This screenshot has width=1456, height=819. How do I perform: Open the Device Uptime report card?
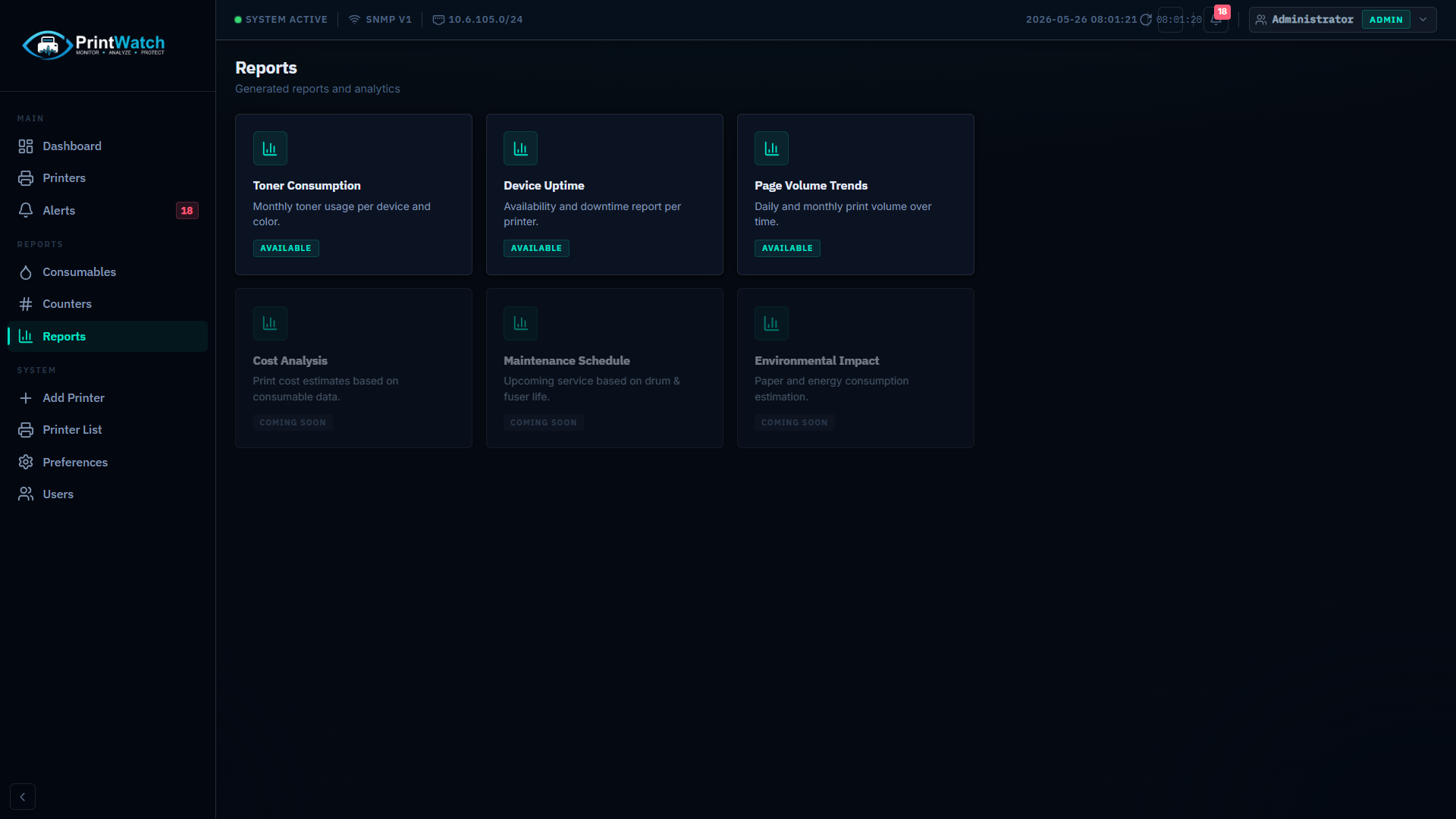[604, 194]
